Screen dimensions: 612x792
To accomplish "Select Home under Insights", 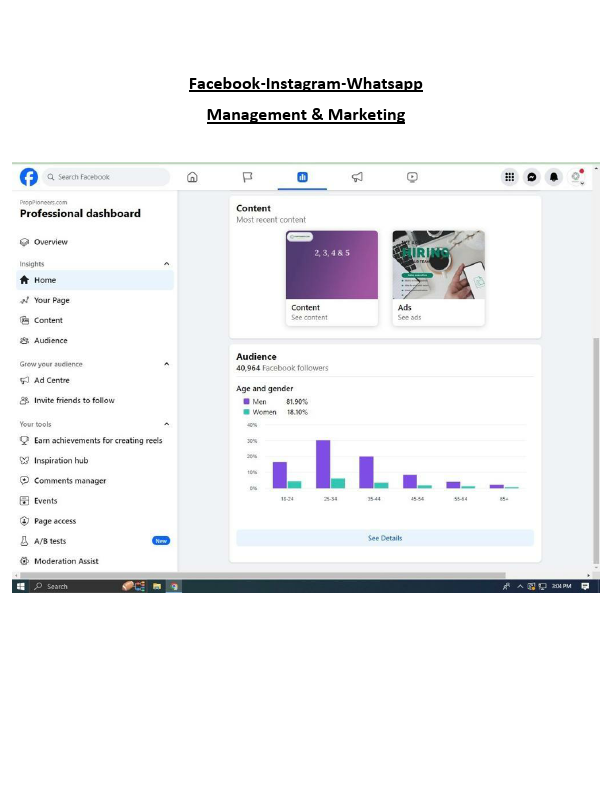I will coord(96,280).
